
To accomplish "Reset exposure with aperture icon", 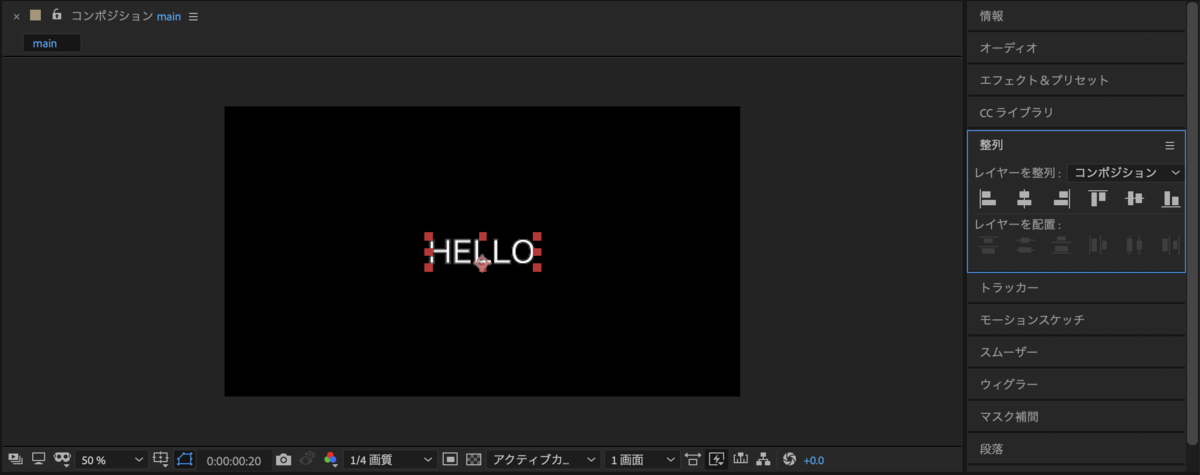I will coord(789,459).
